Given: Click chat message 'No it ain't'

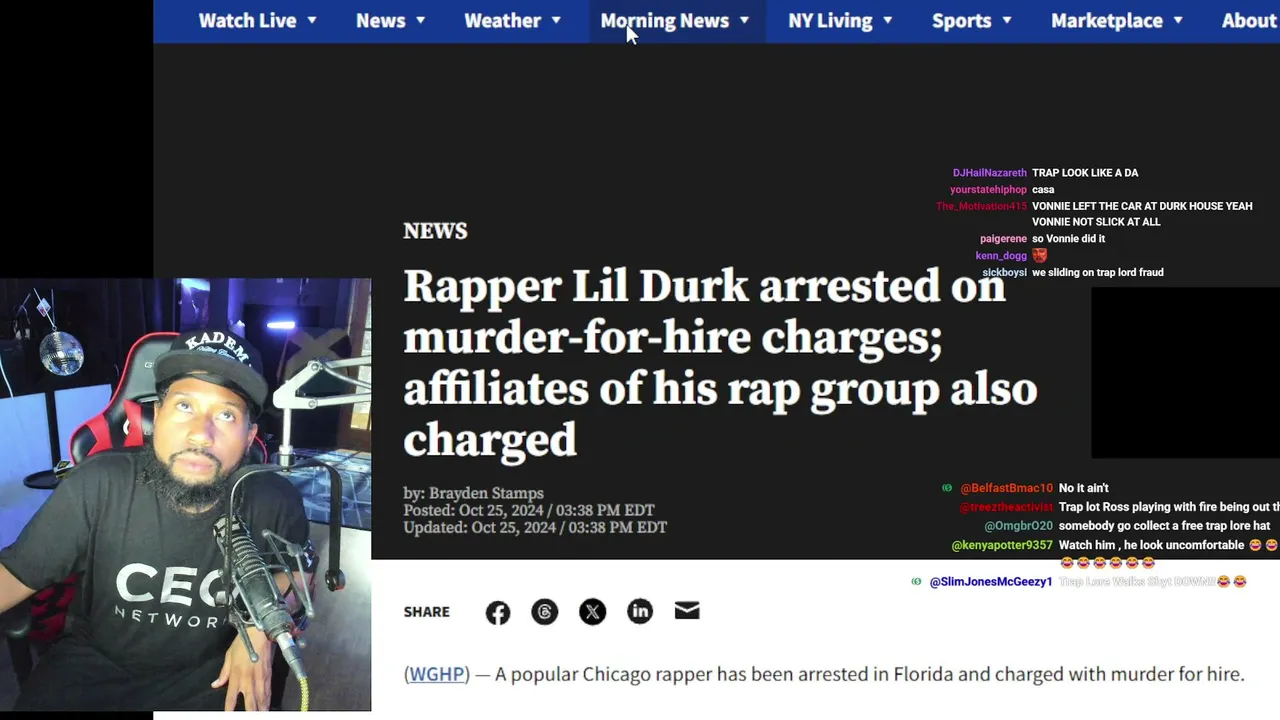Looking at the screenshot, I should [x=1084, y=488].
